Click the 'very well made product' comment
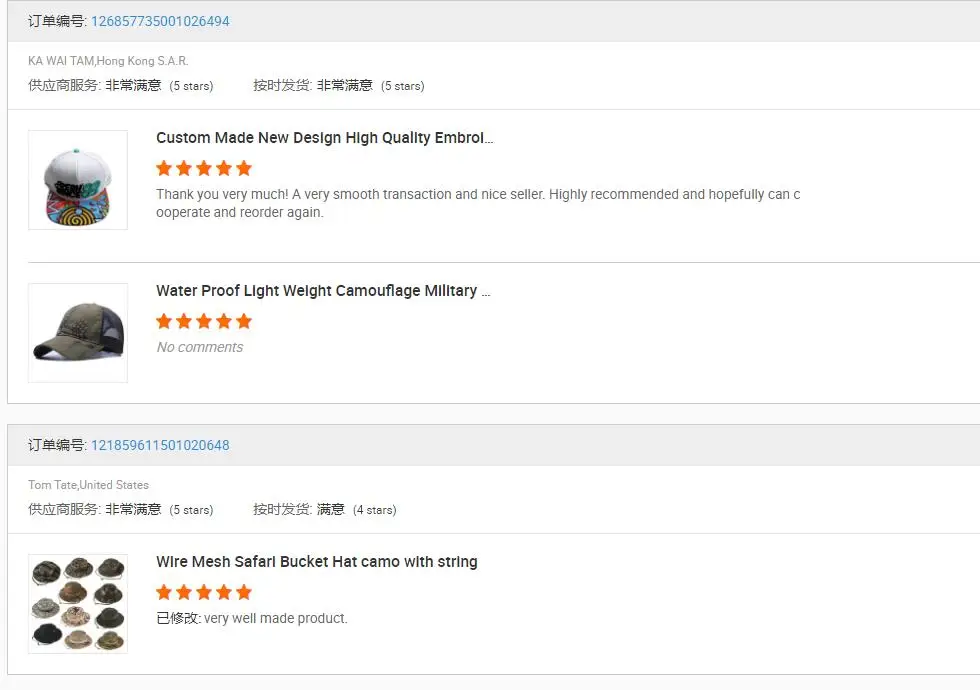This screenshot has width=980, height=690. (275, 618)
